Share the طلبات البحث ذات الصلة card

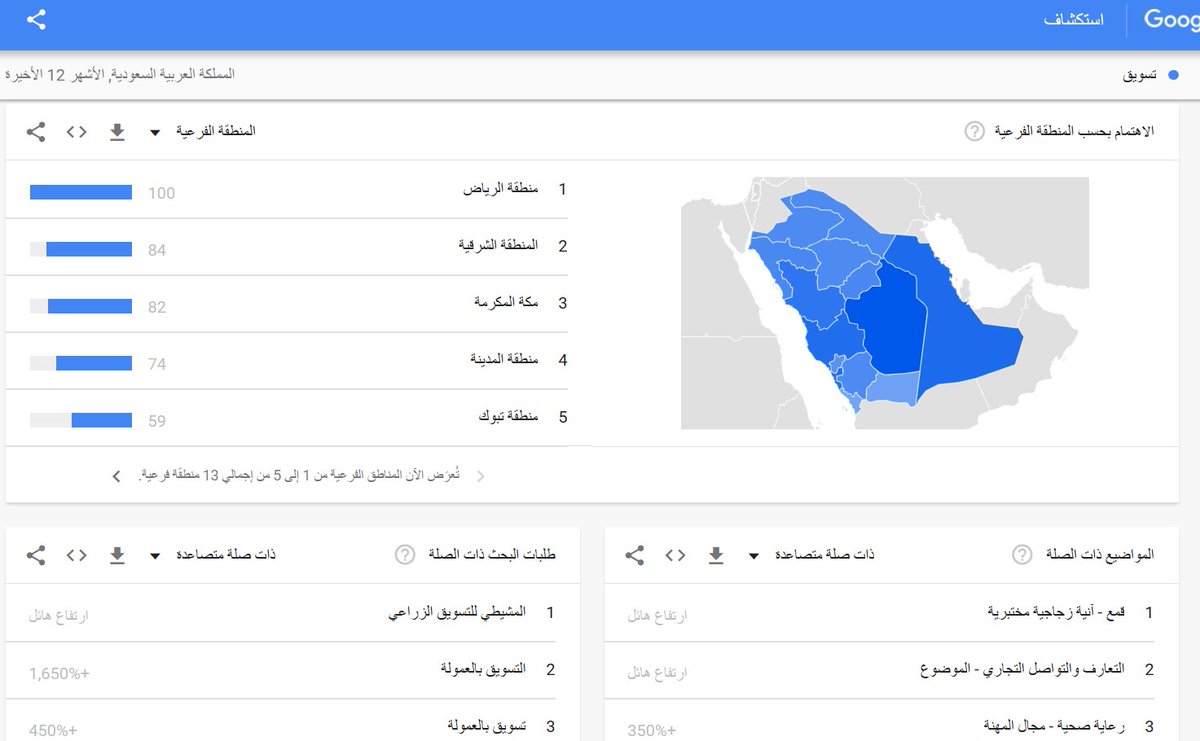36,555
